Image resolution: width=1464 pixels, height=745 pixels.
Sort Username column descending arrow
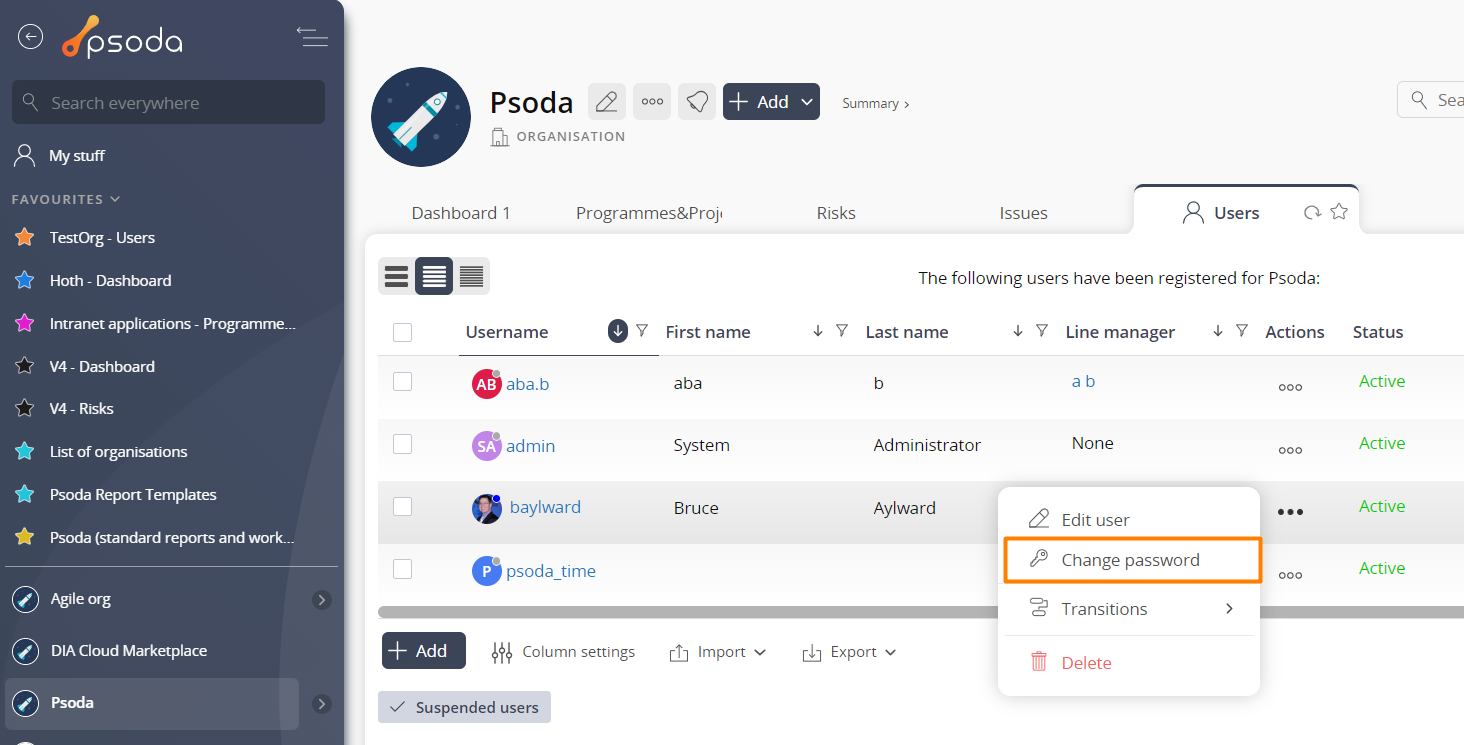(618, 331)
